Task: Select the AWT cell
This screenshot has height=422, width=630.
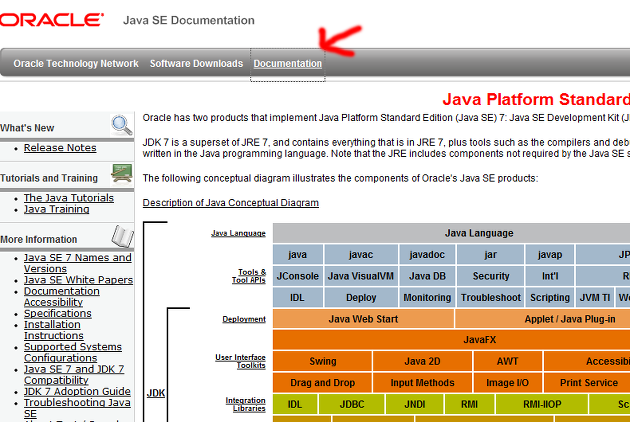Action: click(508, 361)
